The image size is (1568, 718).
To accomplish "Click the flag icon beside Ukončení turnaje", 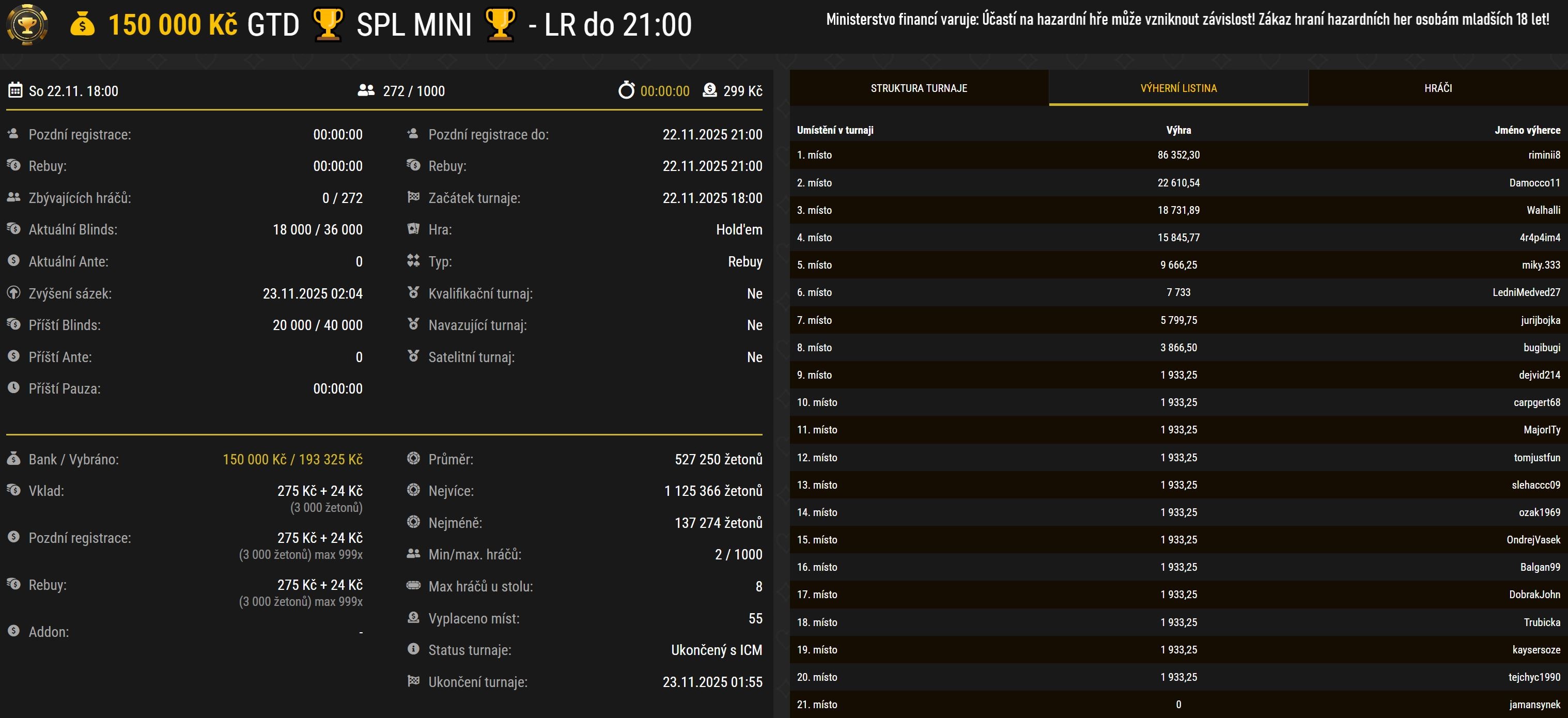I will coord(413,681).
